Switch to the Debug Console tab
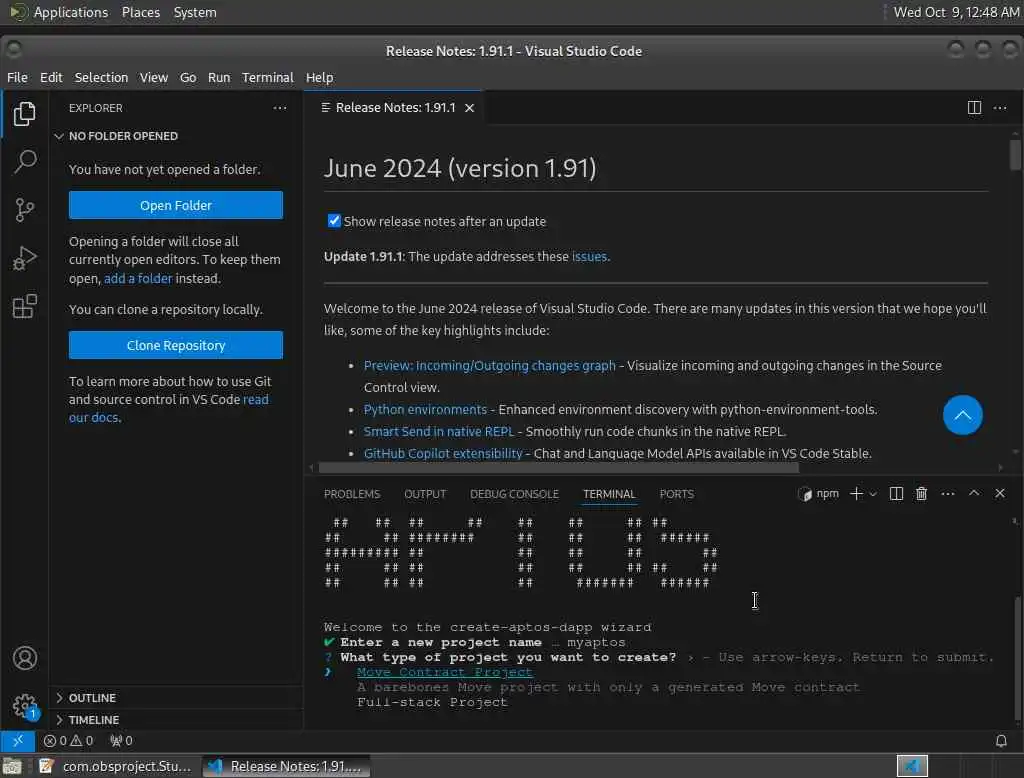Image resolution: width=1024 pixels, height=778 pixels. (514, 494)
